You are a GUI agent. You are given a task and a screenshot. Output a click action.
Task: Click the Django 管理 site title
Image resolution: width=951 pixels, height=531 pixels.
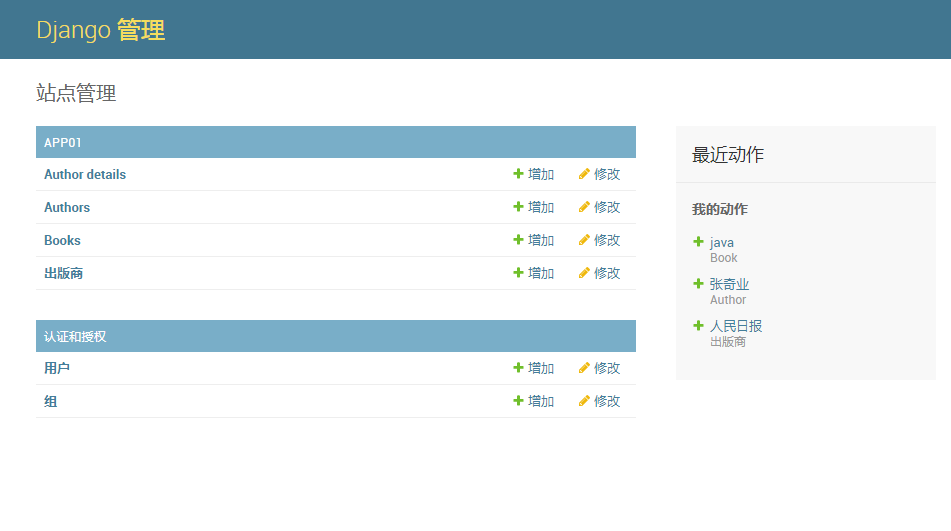tap(101, 30)
